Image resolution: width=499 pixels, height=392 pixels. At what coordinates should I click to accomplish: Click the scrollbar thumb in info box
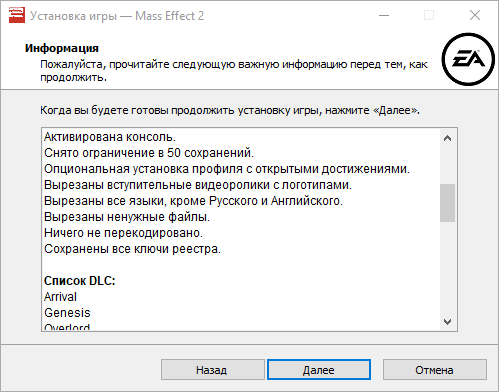pos(447,203)
